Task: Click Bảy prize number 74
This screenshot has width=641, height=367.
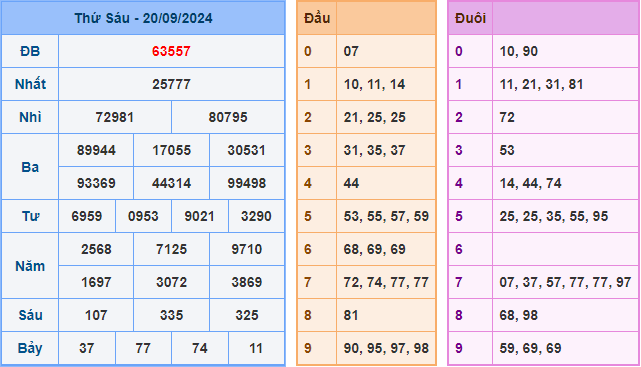Action: 199,348
